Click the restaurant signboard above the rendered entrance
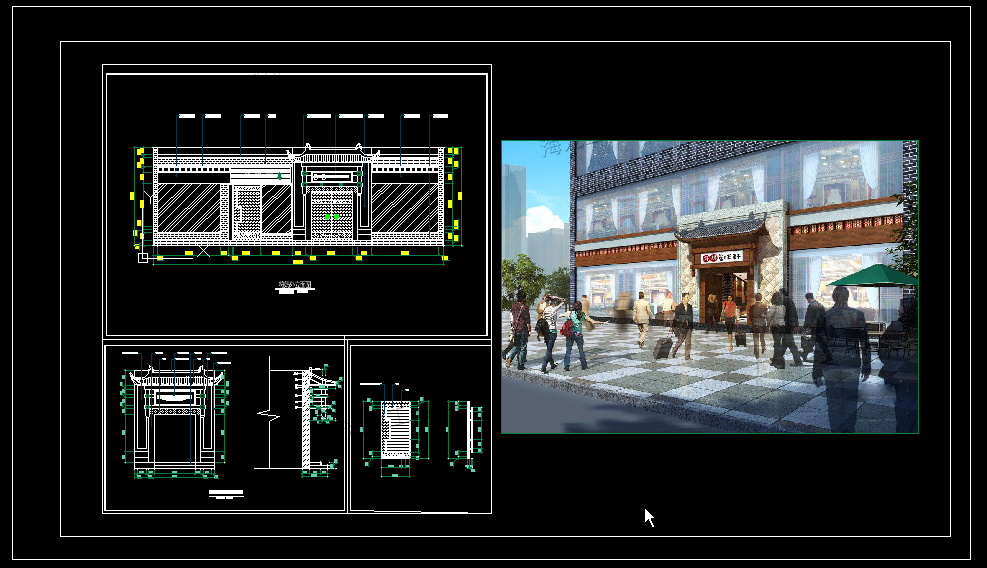This screenshot has width=987, height=568. click(x=722, y=257)
